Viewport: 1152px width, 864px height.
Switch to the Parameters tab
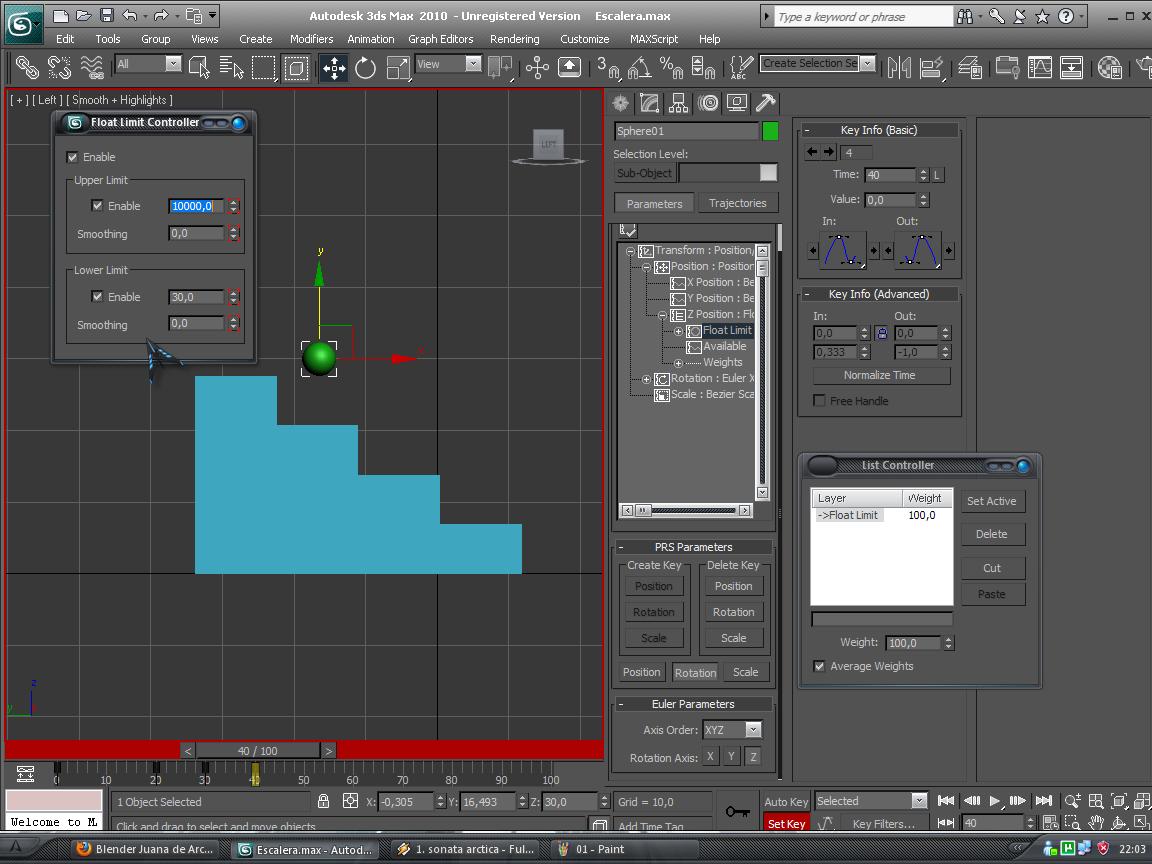pos(654,204)
